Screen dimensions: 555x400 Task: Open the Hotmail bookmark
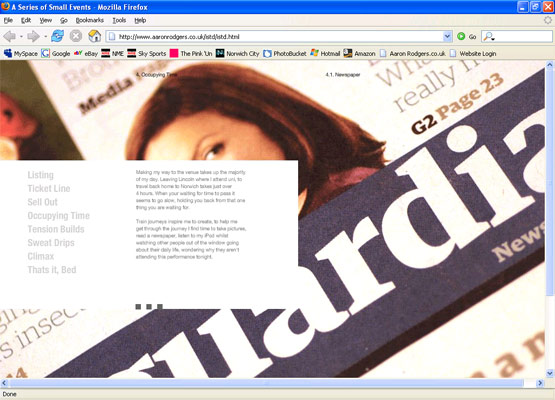(325, 53)
